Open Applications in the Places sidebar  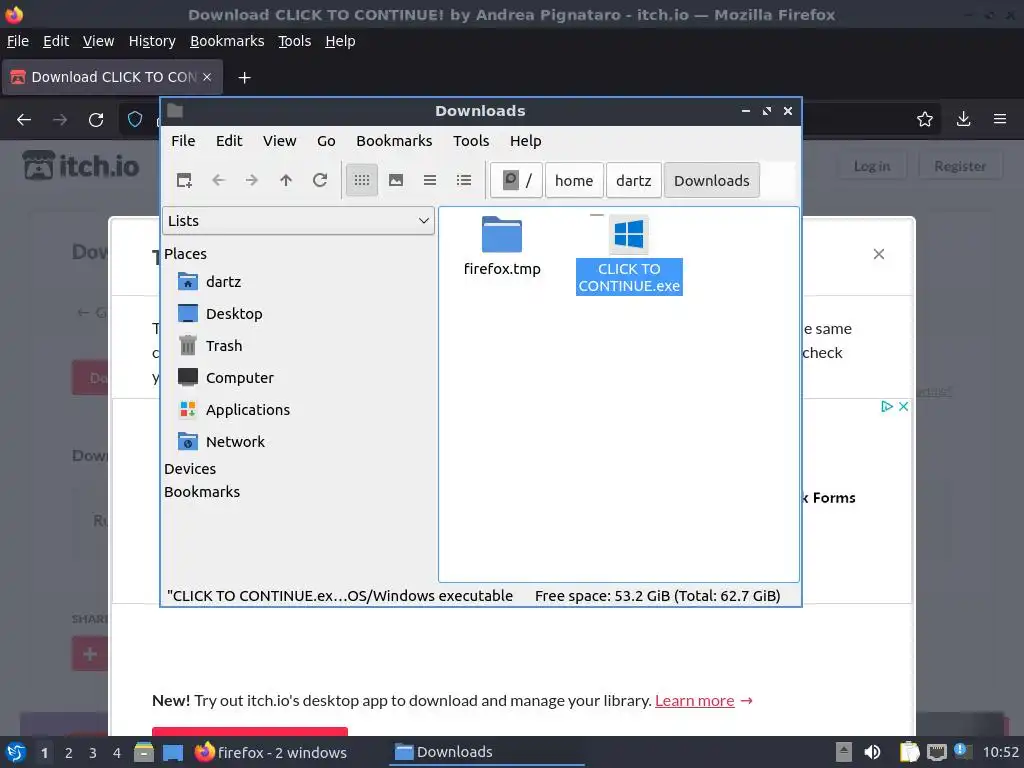[x=248, y=409]
